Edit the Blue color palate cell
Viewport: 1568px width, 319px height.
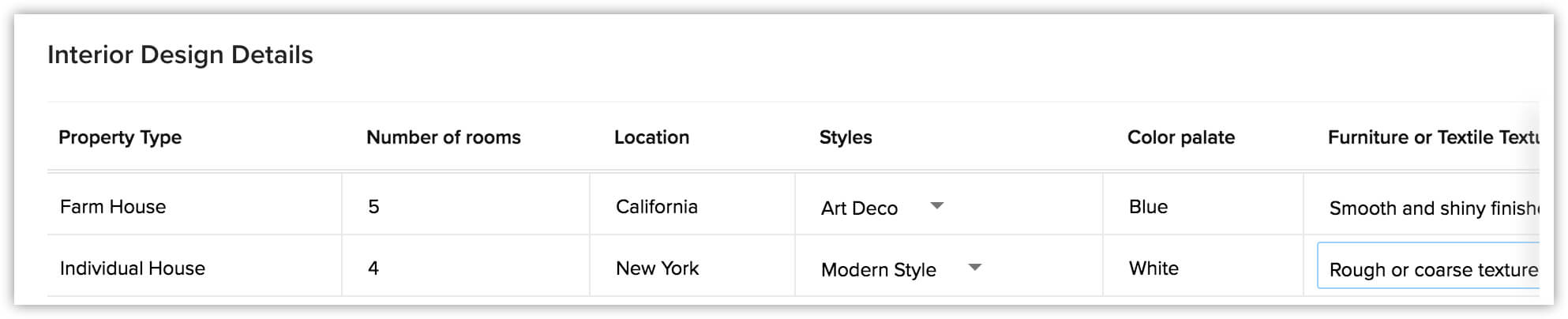[1203, 206]
